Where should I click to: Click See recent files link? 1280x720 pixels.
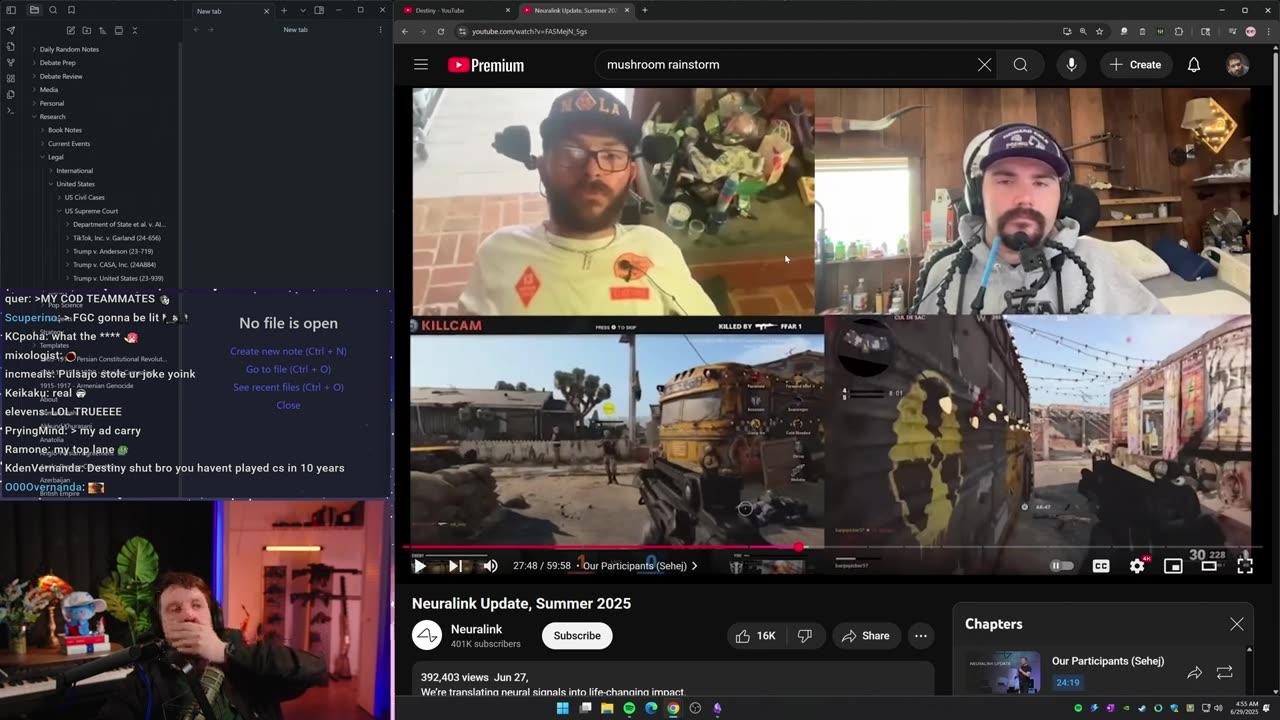coord(288,387)
